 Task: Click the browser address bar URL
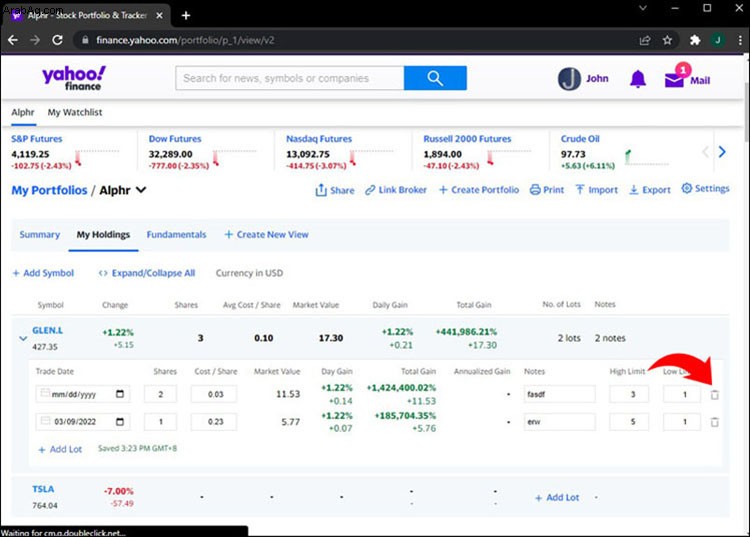point(186,40)
